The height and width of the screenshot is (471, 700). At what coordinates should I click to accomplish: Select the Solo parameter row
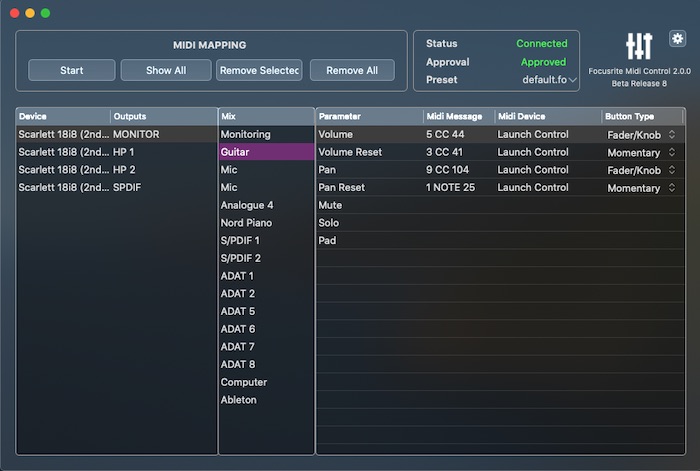pyautogui.click(x=500, y=223)
